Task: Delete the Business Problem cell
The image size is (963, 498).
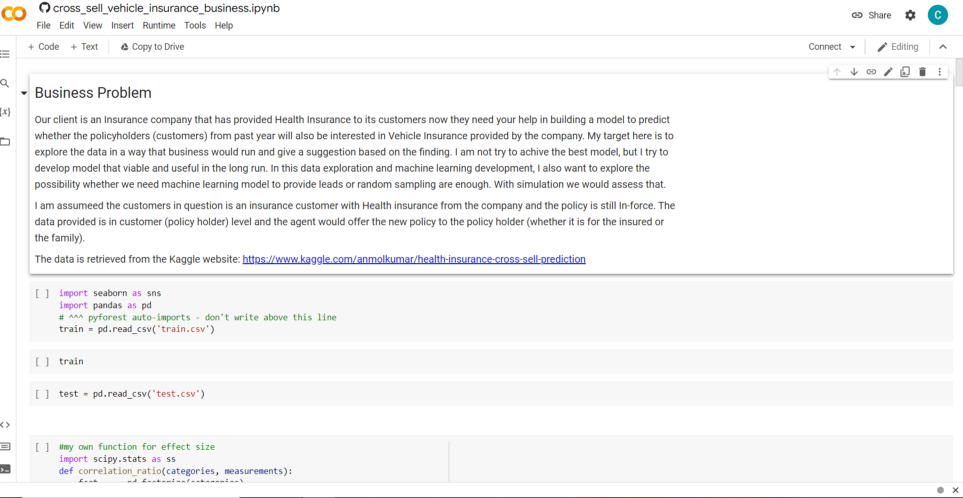Action: click(922, 72)
